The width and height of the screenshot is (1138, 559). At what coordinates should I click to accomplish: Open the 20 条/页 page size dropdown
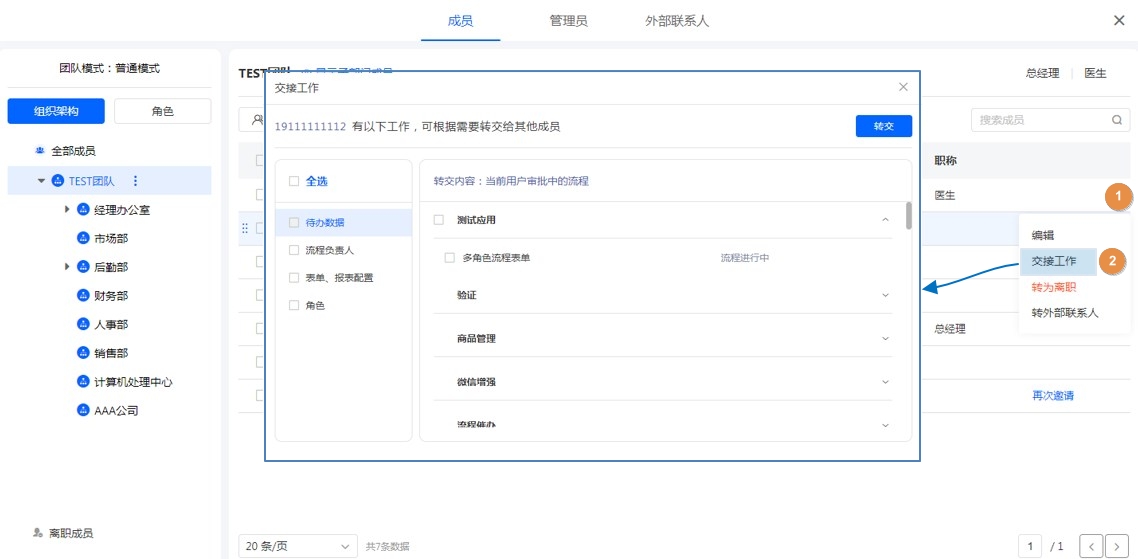(x=297, y=546)
